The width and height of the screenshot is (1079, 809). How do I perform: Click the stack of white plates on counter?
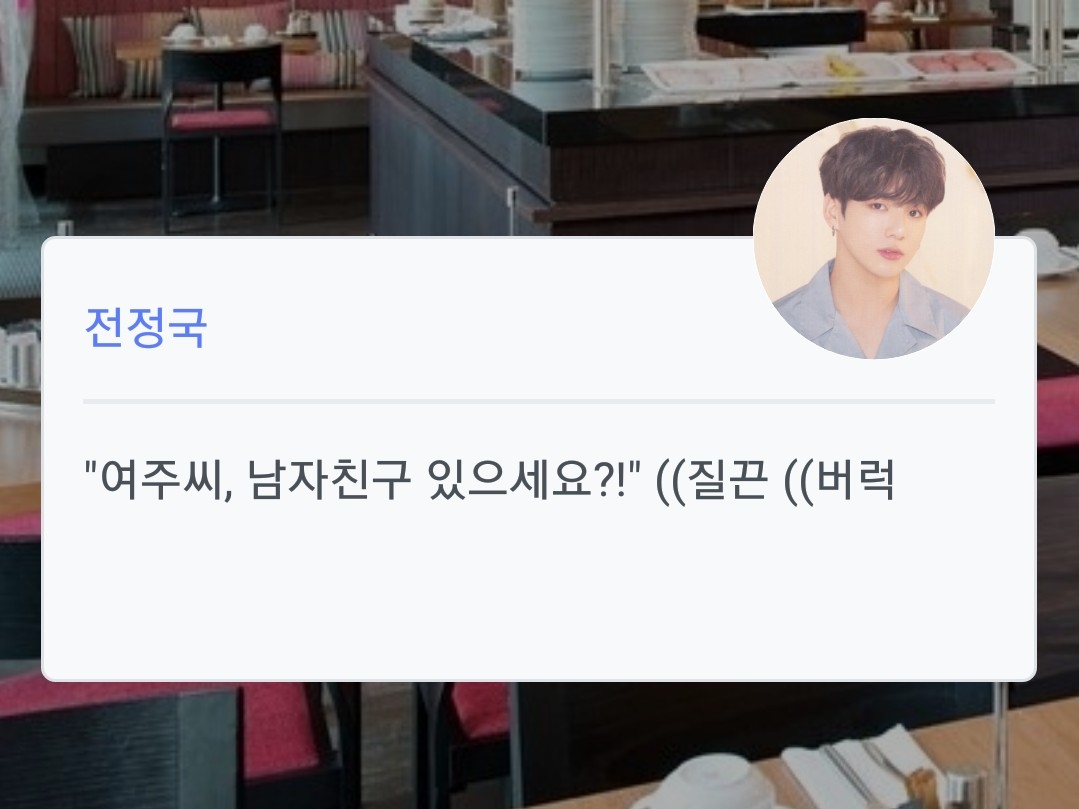click(x=555, y=36)
